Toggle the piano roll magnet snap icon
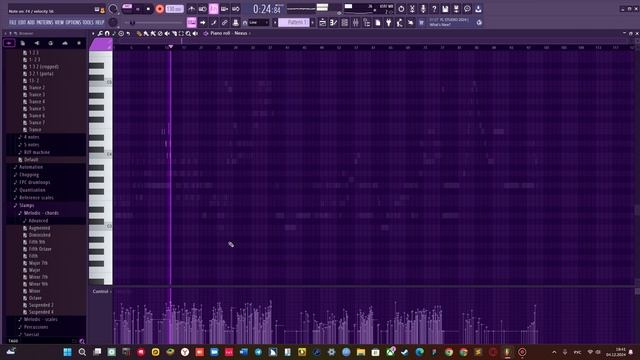This screenshot has height=360, width=640. pyautogui.click(x=107, y=33)
